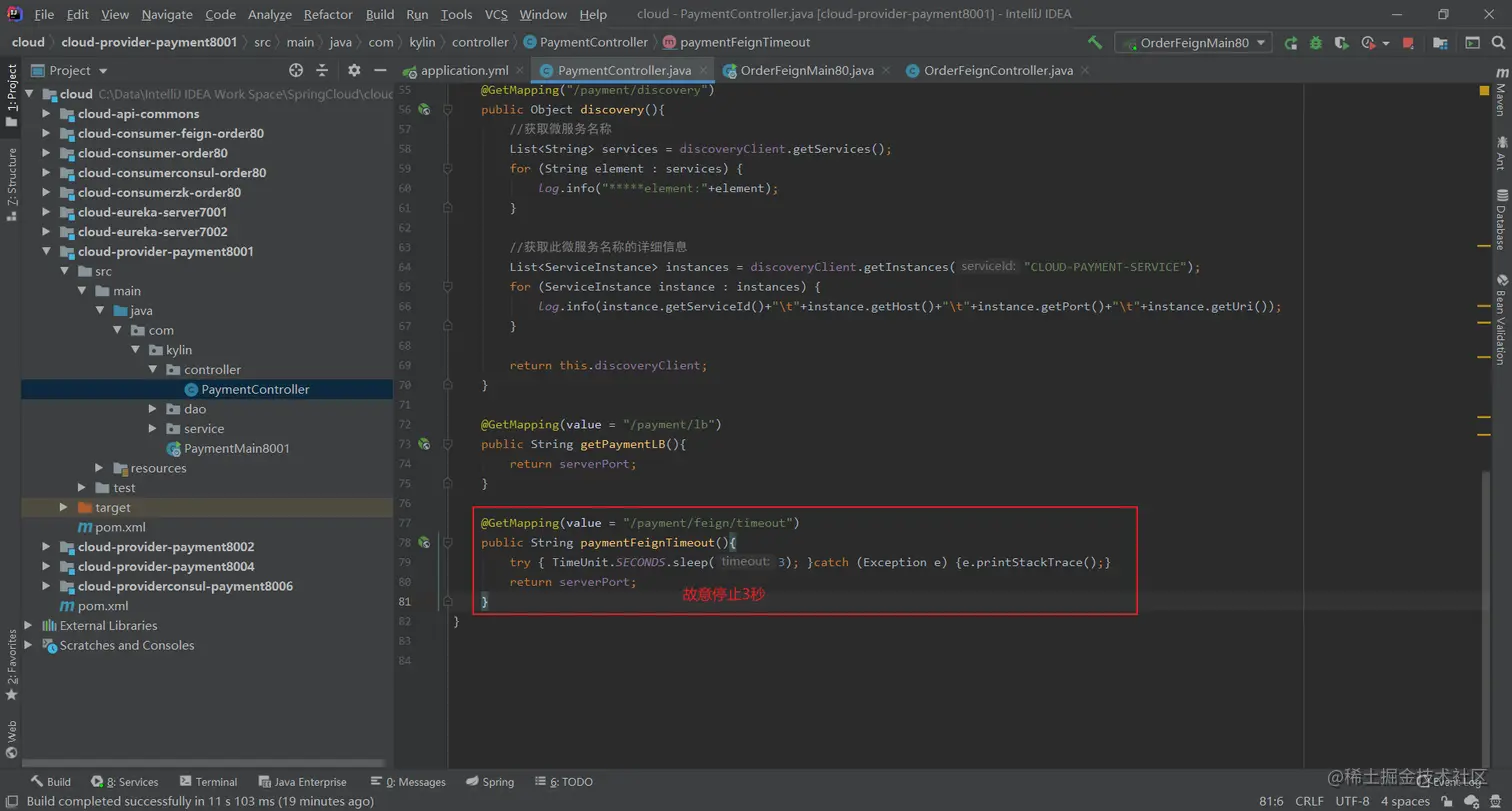The width and height of the screenshot is (1512, 811).
Task: Close the OrderFeignController.java tab
Action: pyautogui.click(x=1084, y=71)
